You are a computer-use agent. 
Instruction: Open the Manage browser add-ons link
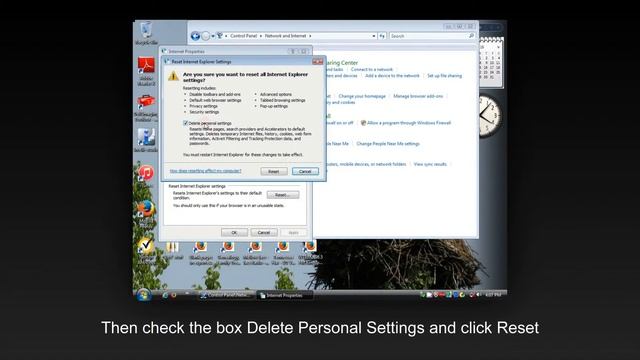point(418,96)
